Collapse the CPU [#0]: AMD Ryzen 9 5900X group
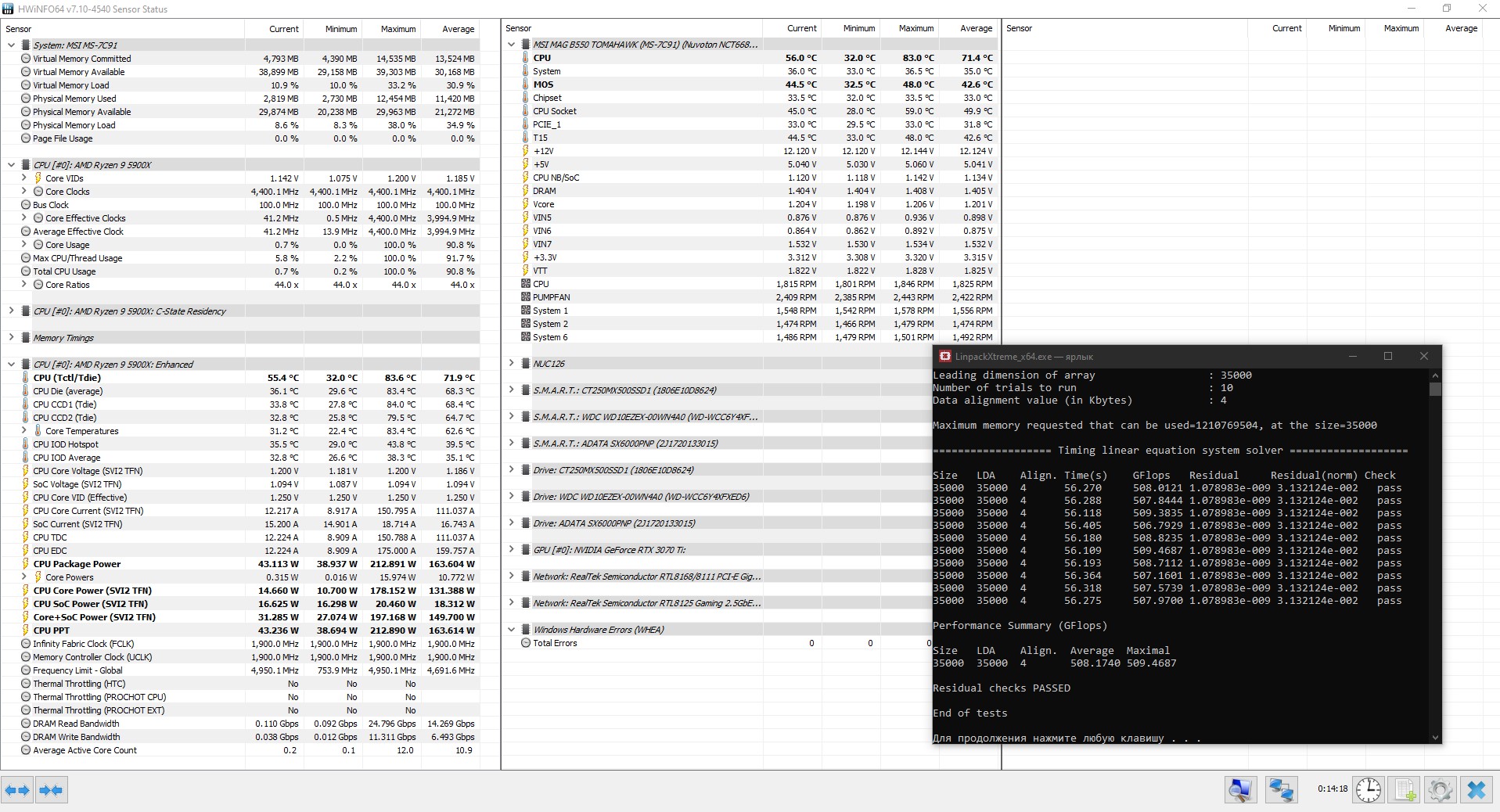1500x812 pixels. point(11,165)
